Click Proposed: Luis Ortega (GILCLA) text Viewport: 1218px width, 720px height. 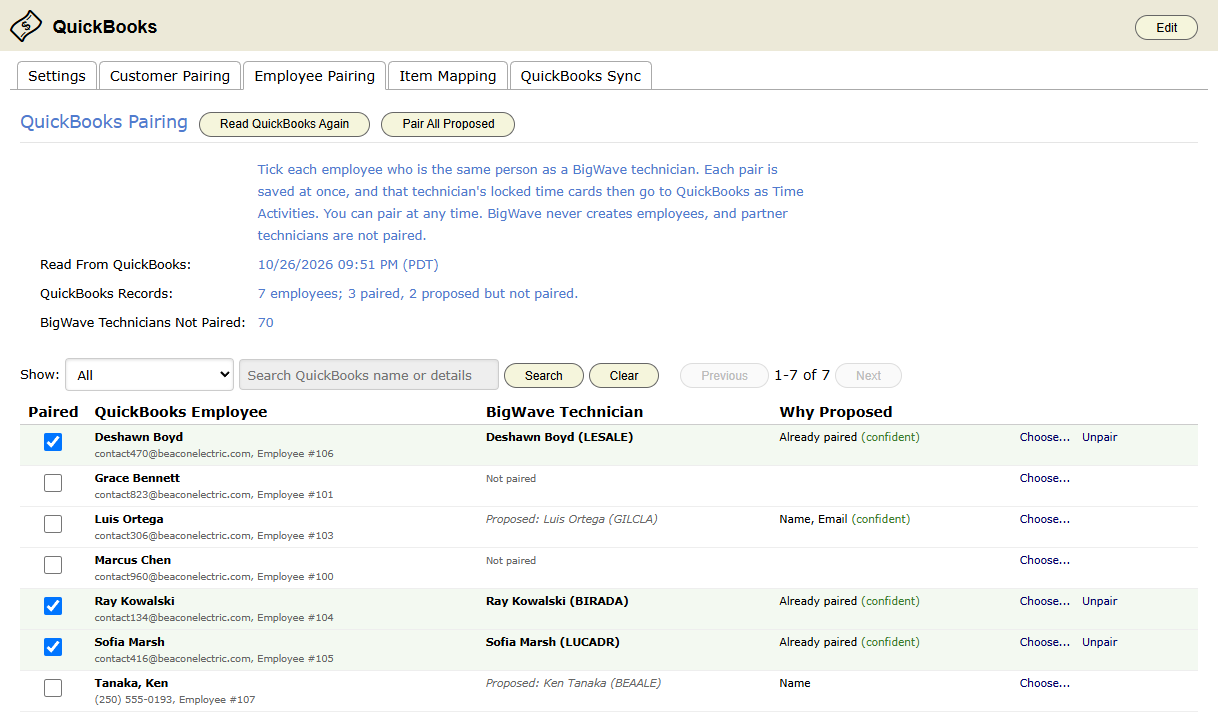click(572, 519)
